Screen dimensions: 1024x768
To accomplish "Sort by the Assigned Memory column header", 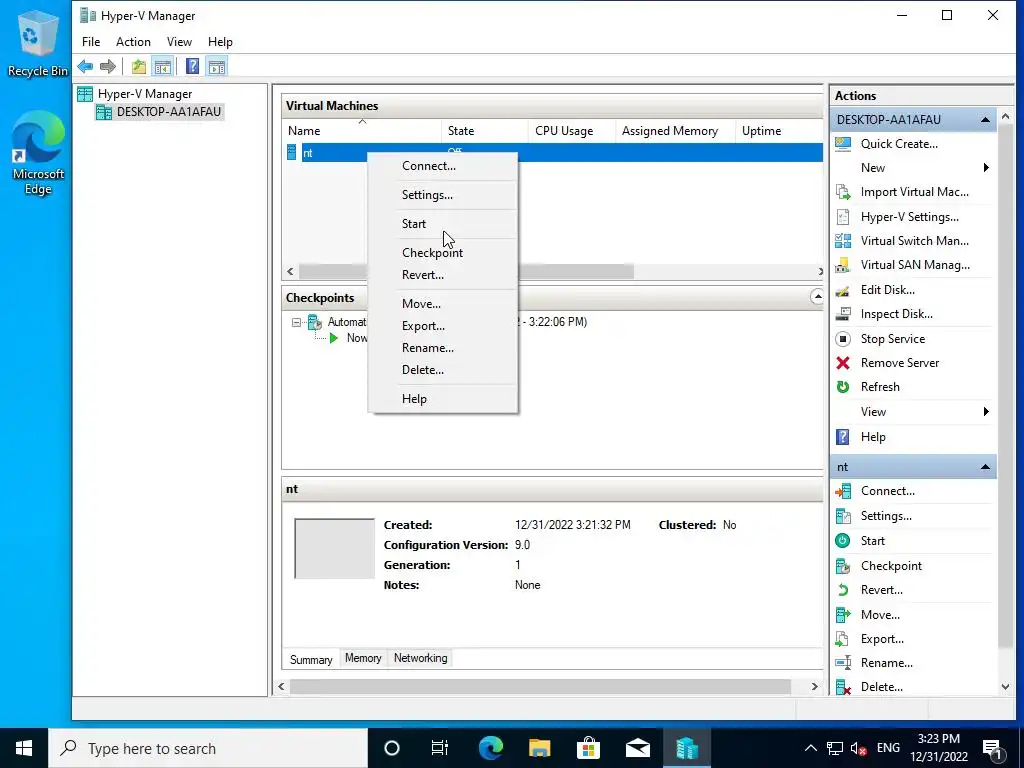I will point(676,131).
